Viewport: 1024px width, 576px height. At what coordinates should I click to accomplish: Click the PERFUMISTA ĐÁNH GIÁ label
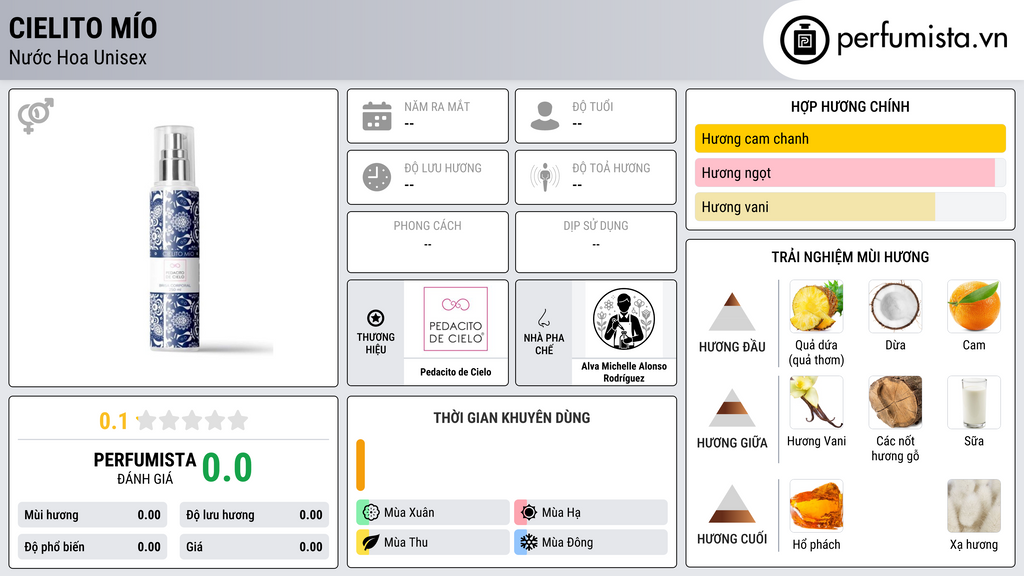[x=145, y=468]
